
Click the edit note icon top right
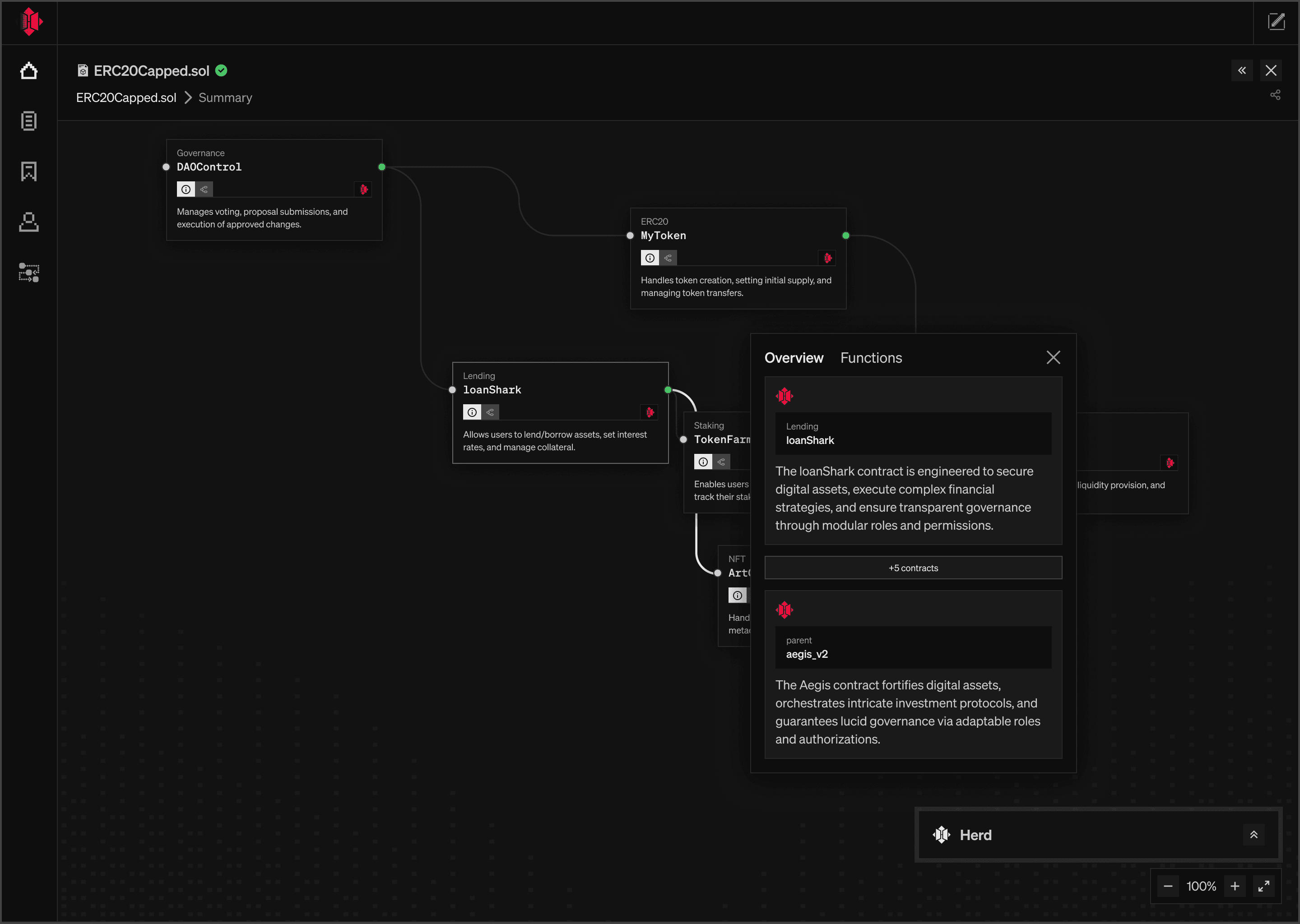[1276, 22]
